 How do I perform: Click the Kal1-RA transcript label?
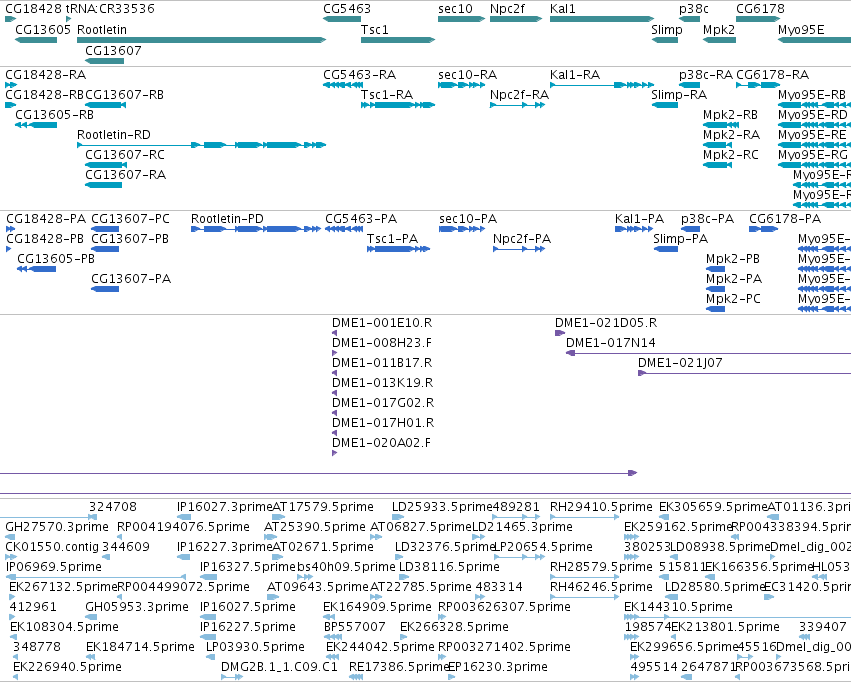tap(575, 75)
